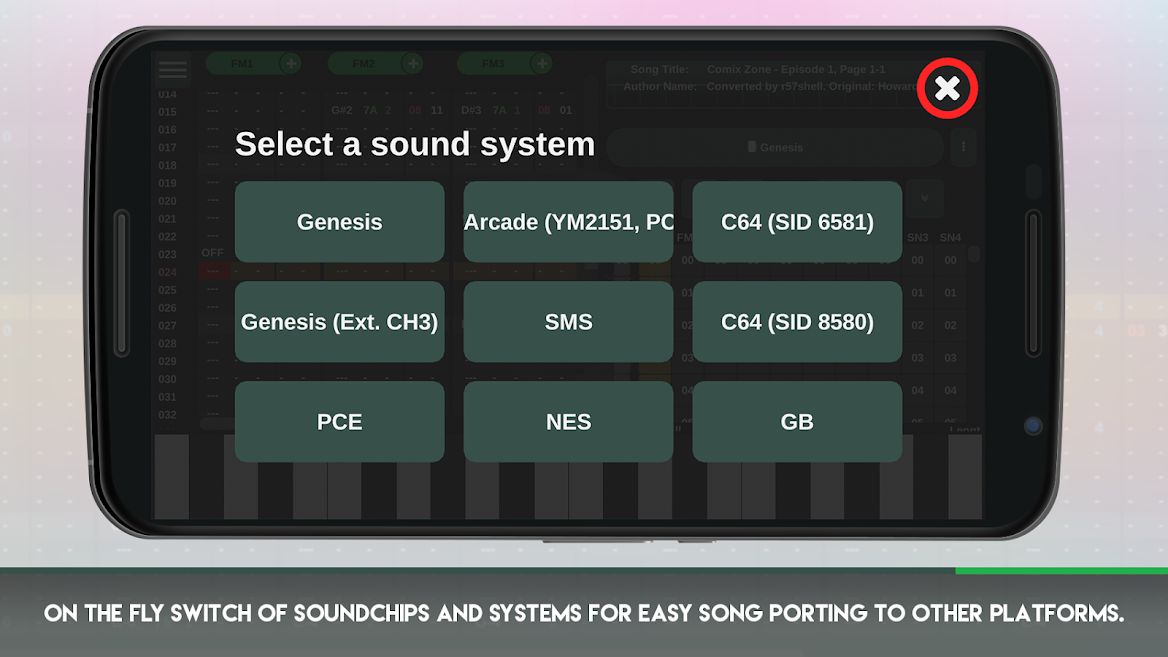
Task: Select the SMS sound system
Action: click(568, 322)
